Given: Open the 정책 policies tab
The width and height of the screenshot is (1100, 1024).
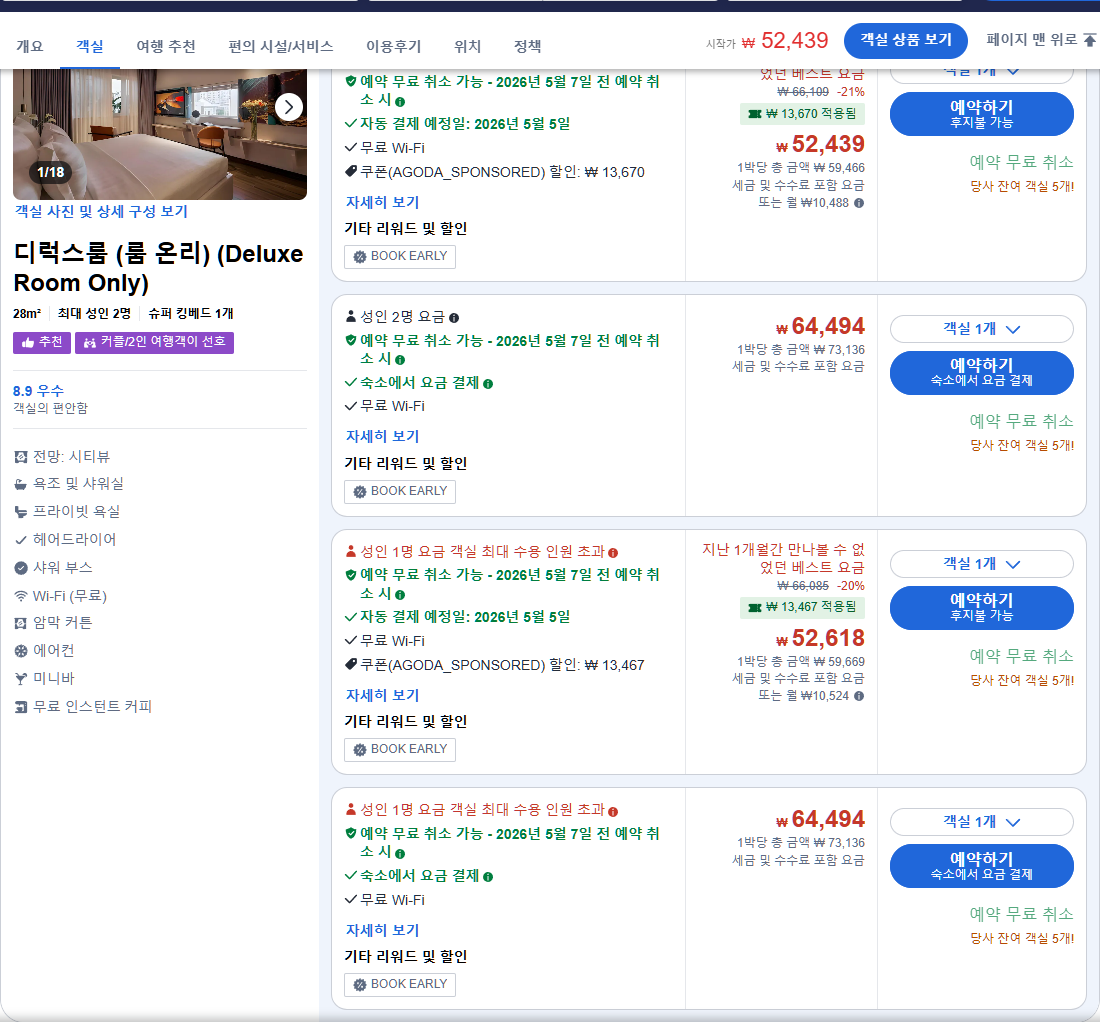Looking at the screenshot, I should 527,46.
